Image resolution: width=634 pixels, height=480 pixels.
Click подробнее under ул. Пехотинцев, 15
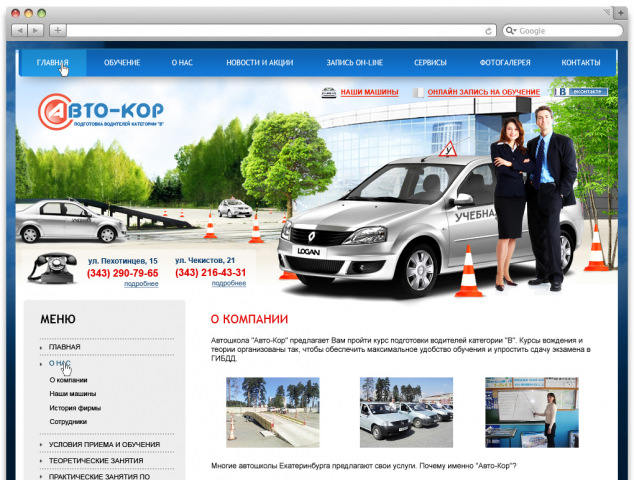click(141, 284)
